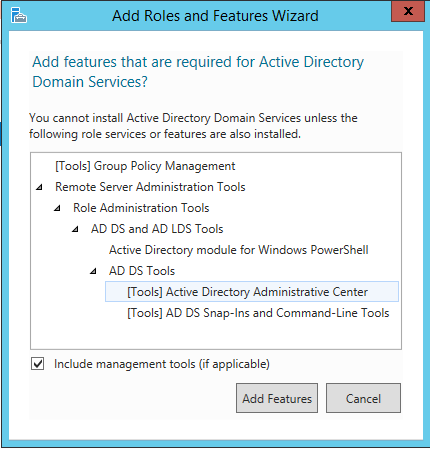Click Include management tools label text
The width and height of the screenshot is (430, 449).
[x=162, y=364]
